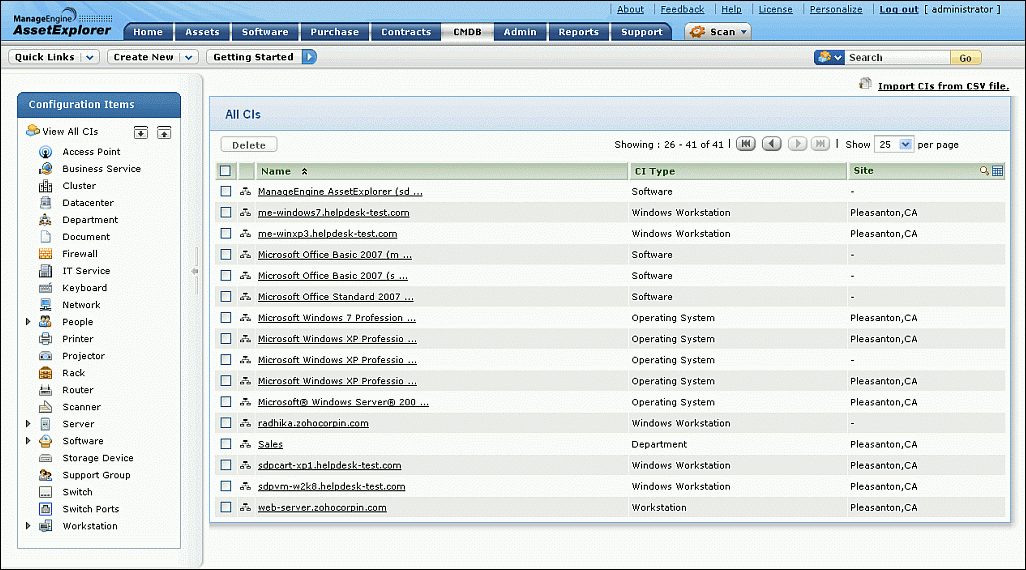Click the Printer icon in sidebar

[45, 339]
